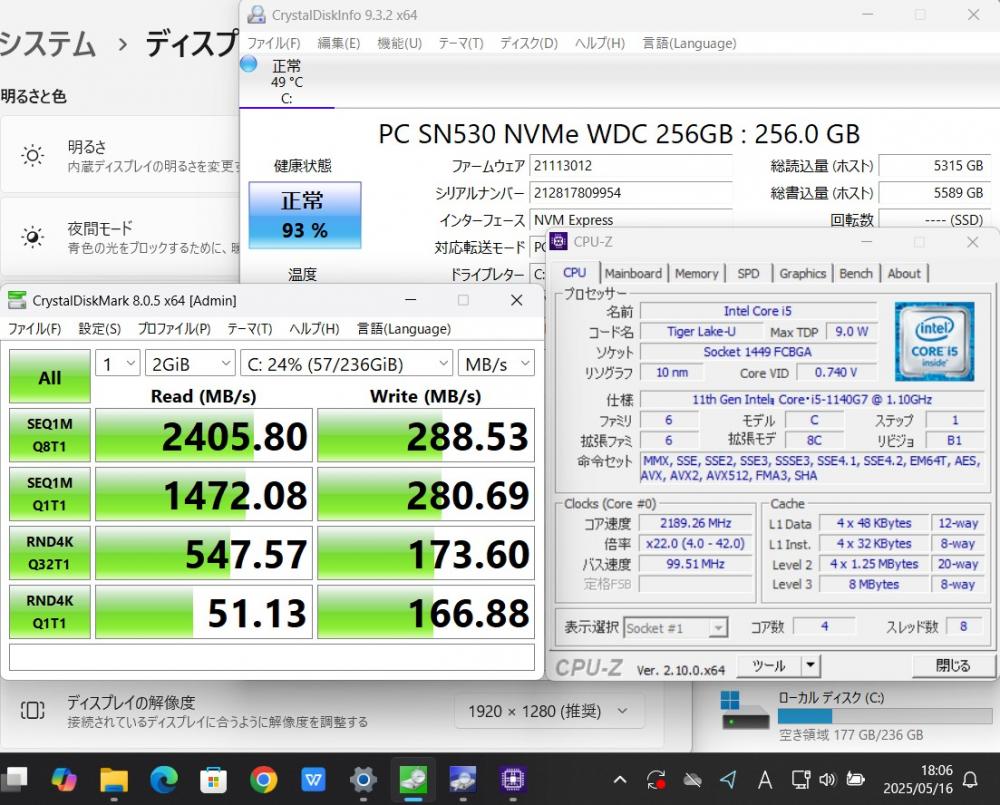
Task: Click the Intel Core i5 logo in CPU-Z
Action: (934, 341)
